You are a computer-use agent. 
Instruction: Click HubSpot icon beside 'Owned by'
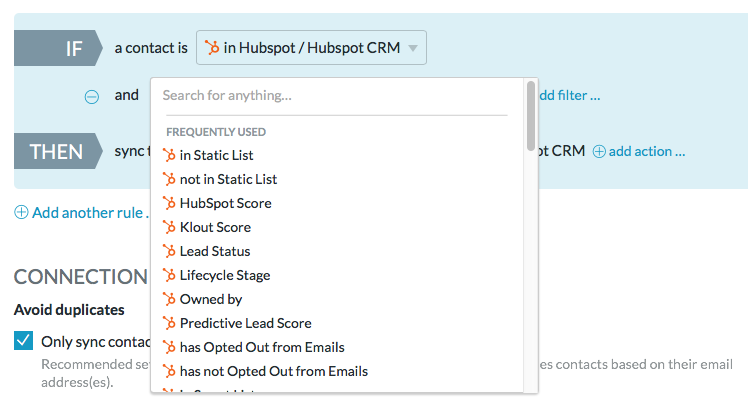point(169,299)
